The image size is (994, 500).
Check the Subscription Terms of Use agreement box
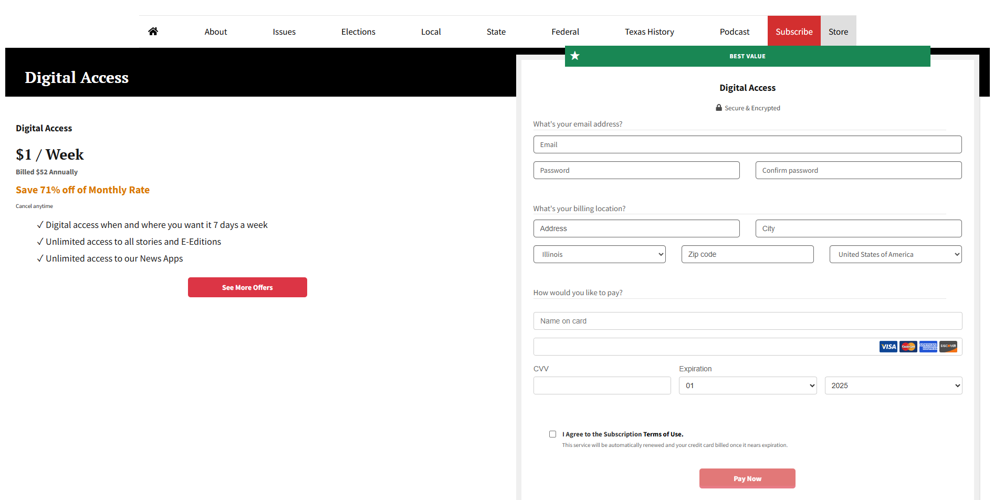552,434
